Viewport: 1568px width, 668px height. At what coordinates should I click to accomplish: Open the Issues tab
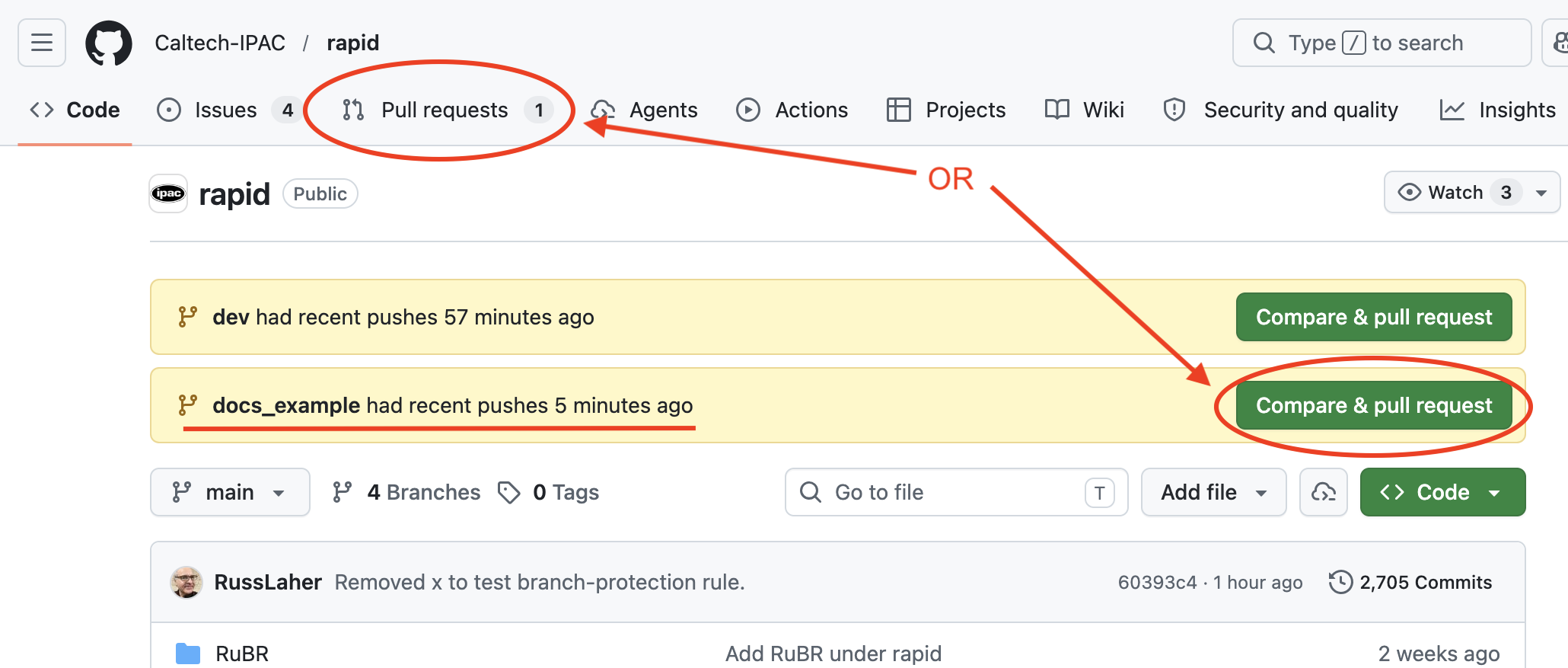[228, 110]
